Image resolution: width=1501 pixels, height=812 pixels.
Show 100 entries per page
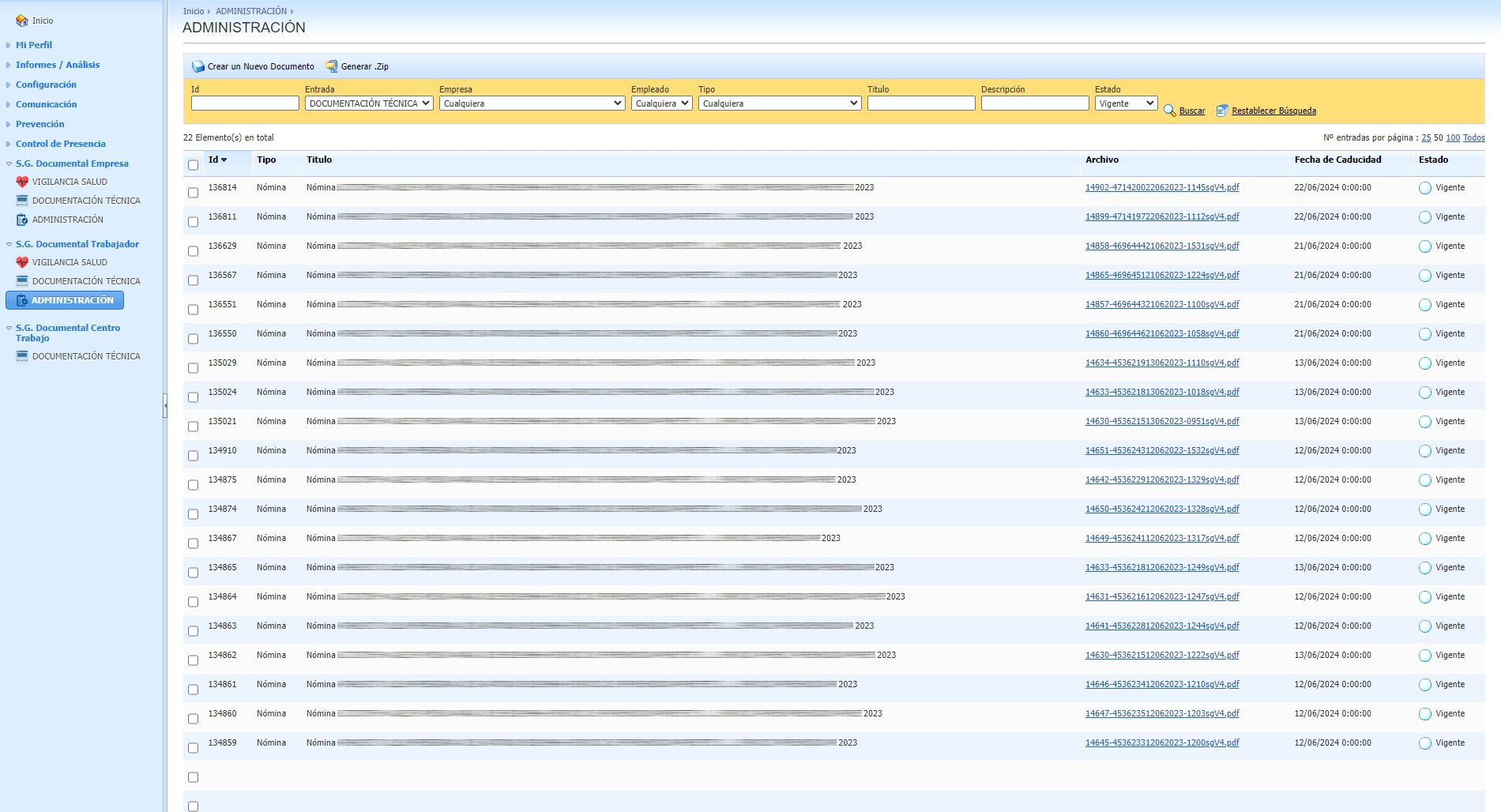point(1452,137)
